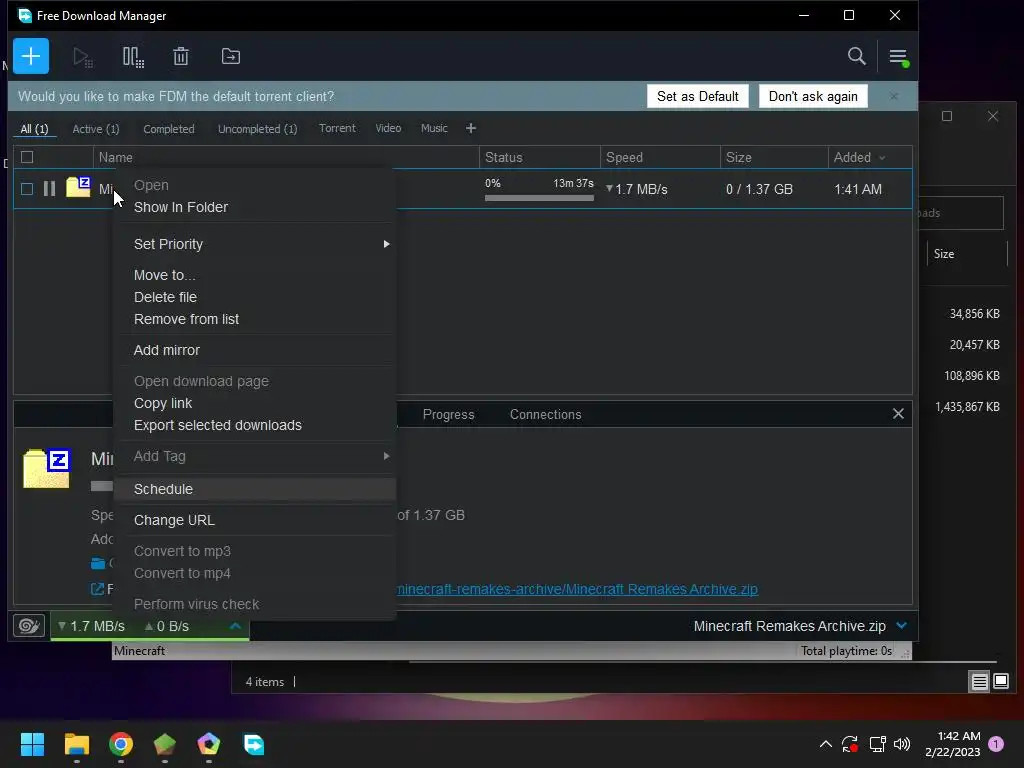Image resolution: width=1024 pixels, height=768 pixels.
Task: Open Windows Start menu
Action: point(32,744)
